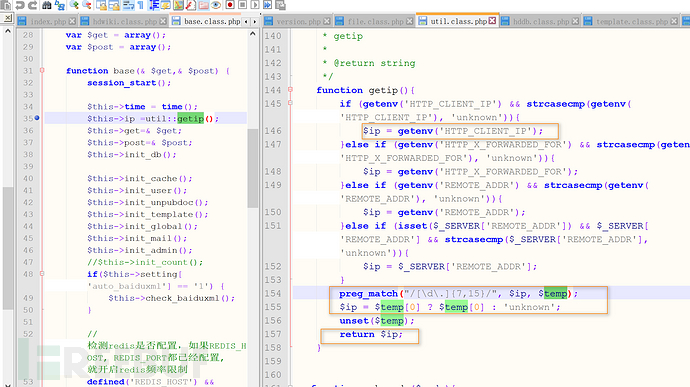
Task: Run macro multiple times icon
Action: tap(267, 5)
